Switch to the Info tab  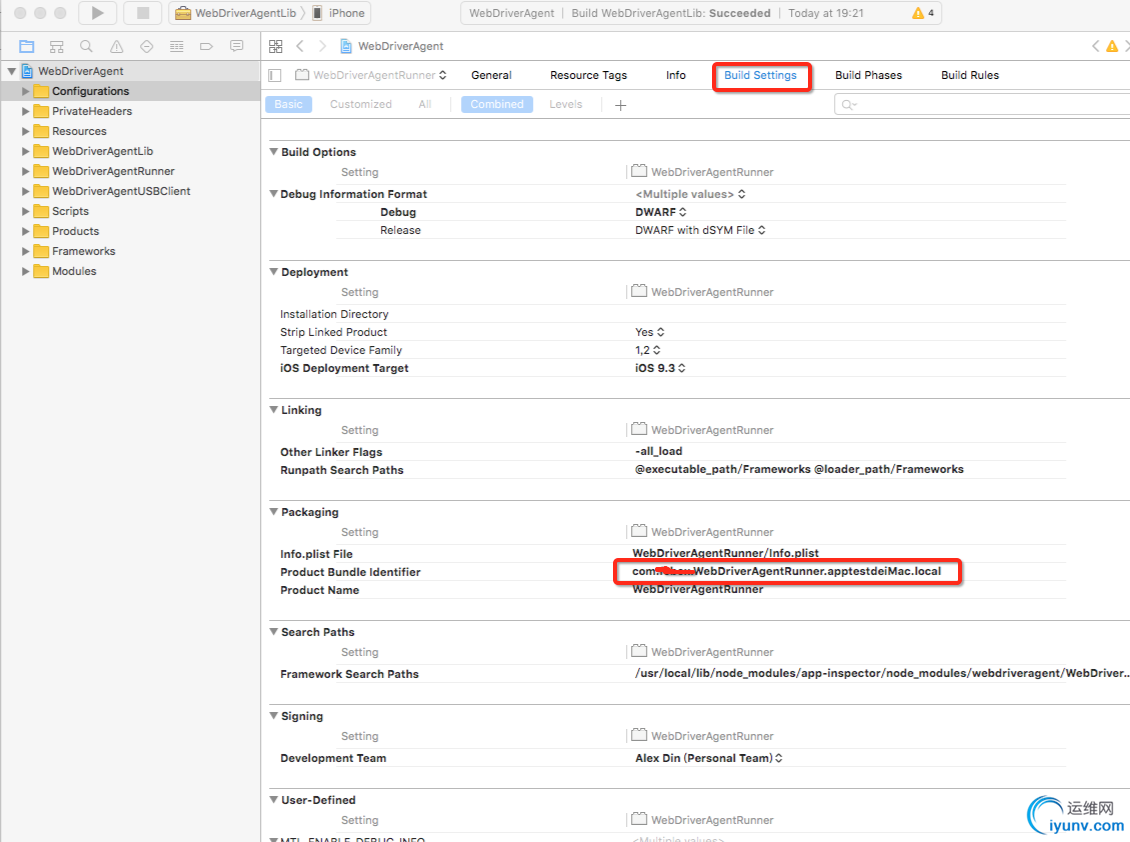[676, 75]
